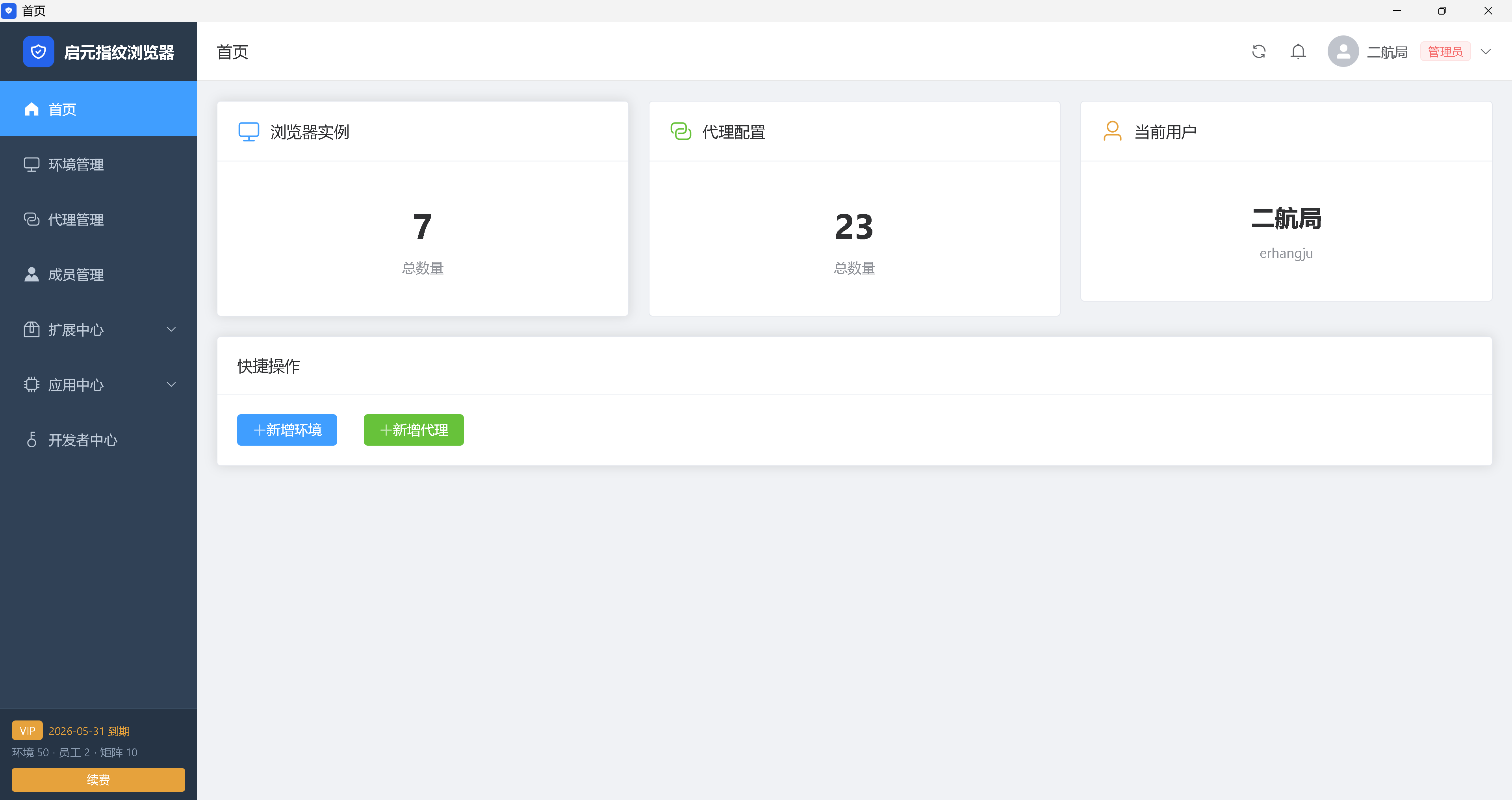Click the user avatar in the header
Viewport: 1512px width, 800px height.
coord(1343,52)
